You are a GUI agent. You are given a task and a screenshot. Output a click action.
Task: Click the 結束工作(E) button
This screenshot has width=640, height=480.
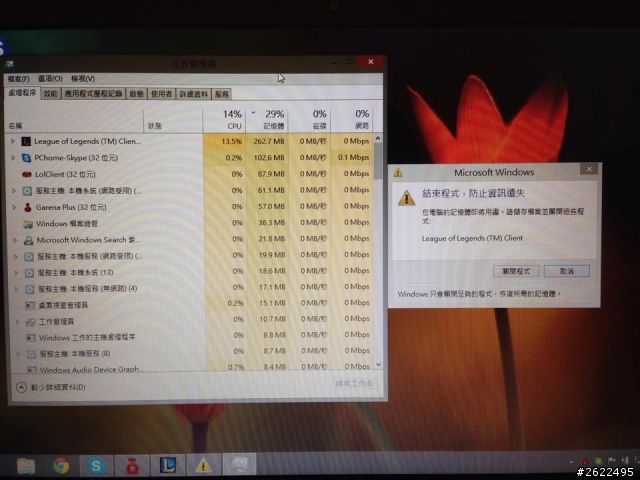[x=354, y=384]
